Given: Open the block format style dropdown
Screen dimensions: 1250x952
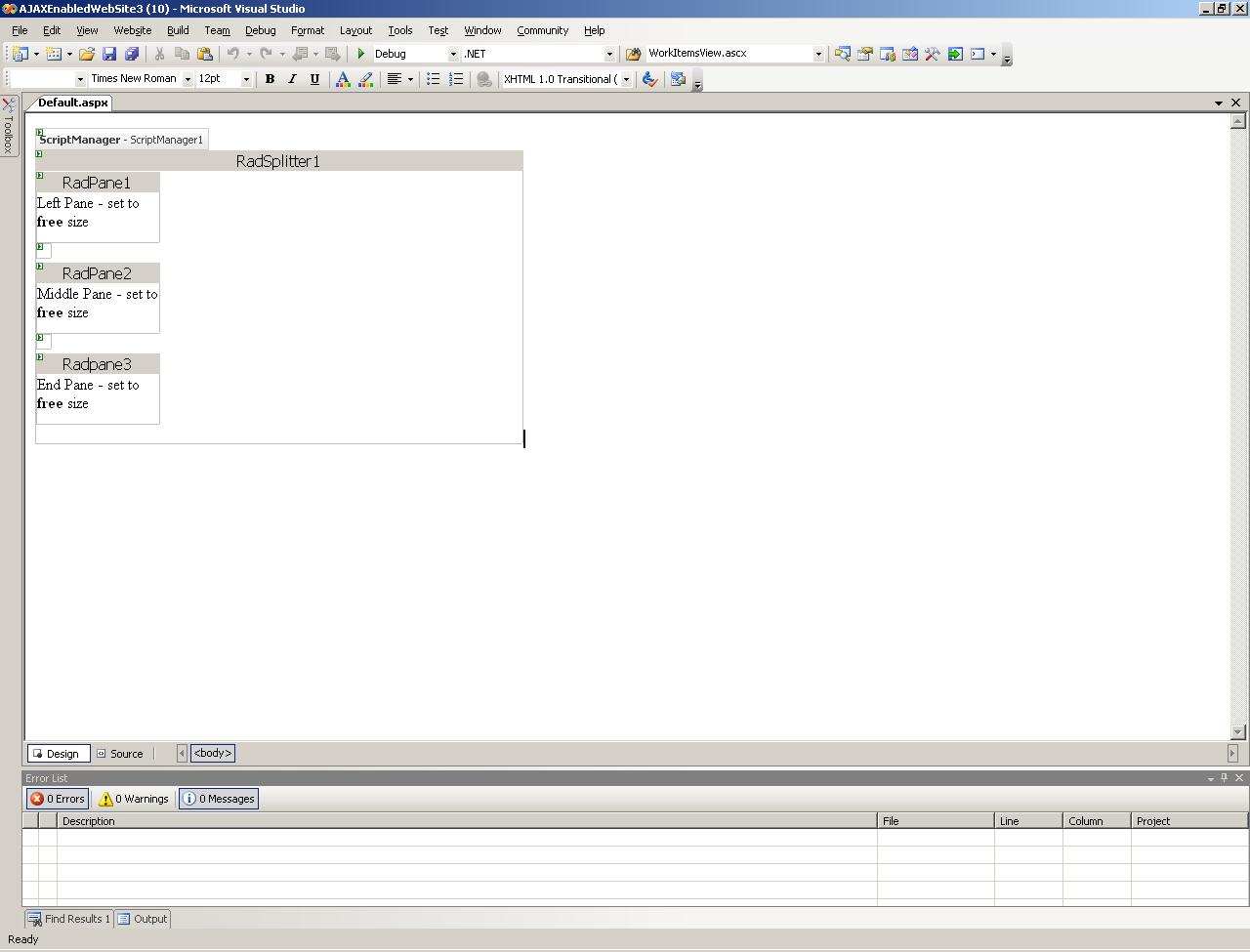Looking at the screenshot, I should tap(80, 79).
